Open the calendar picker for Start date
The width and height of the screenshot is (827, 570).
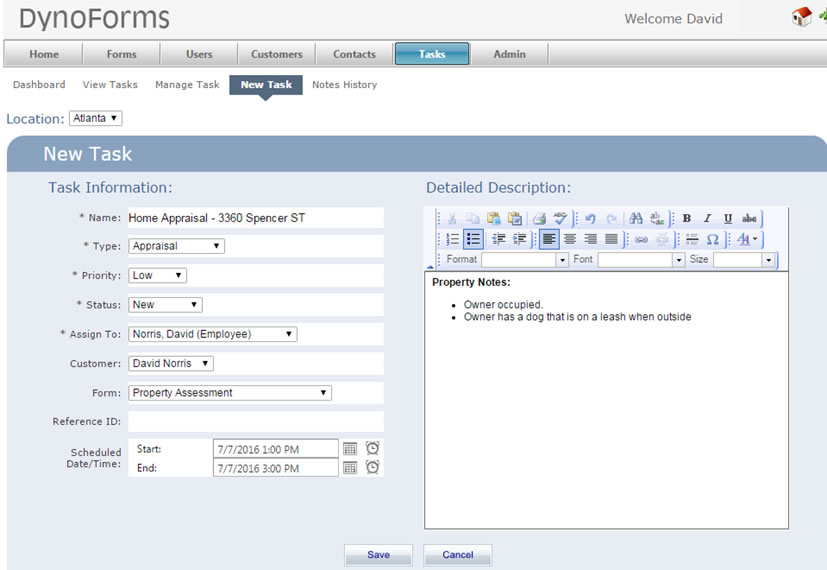pyautogui.click(x=350, y=449)
